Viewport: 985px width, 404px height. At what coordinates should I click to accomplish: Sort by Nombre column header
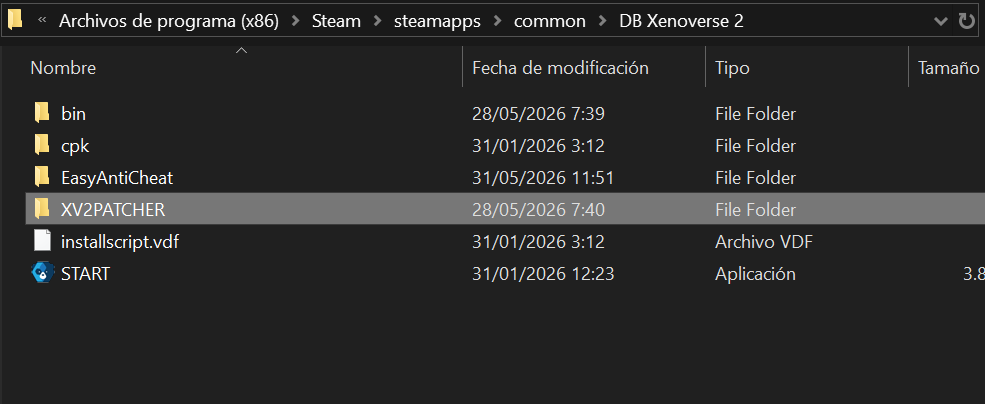[x=63, y=68]
